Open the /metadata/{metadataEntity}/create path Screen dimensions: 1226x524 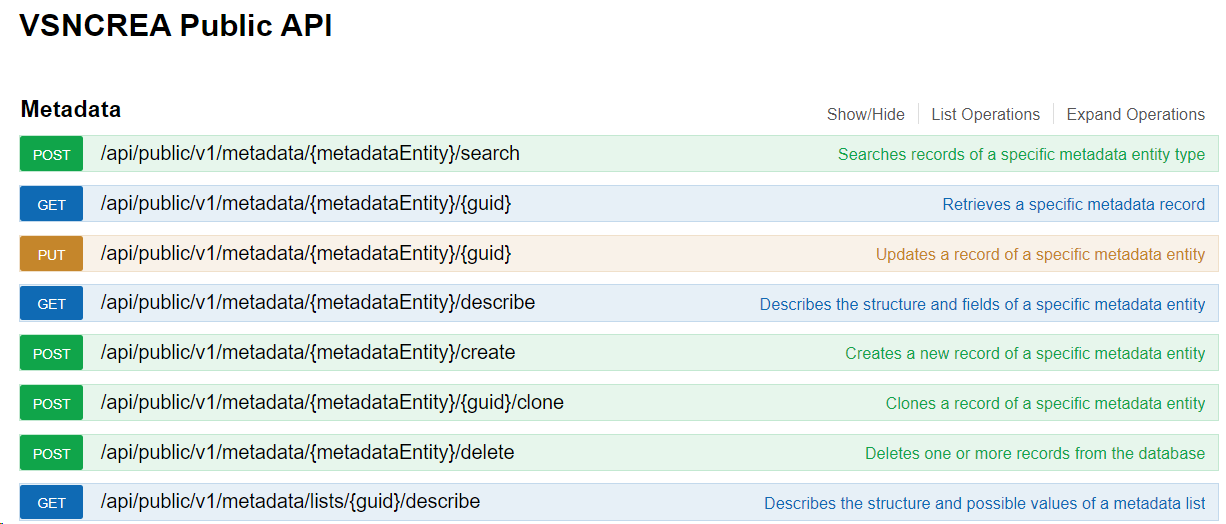(x=308, y=353)
